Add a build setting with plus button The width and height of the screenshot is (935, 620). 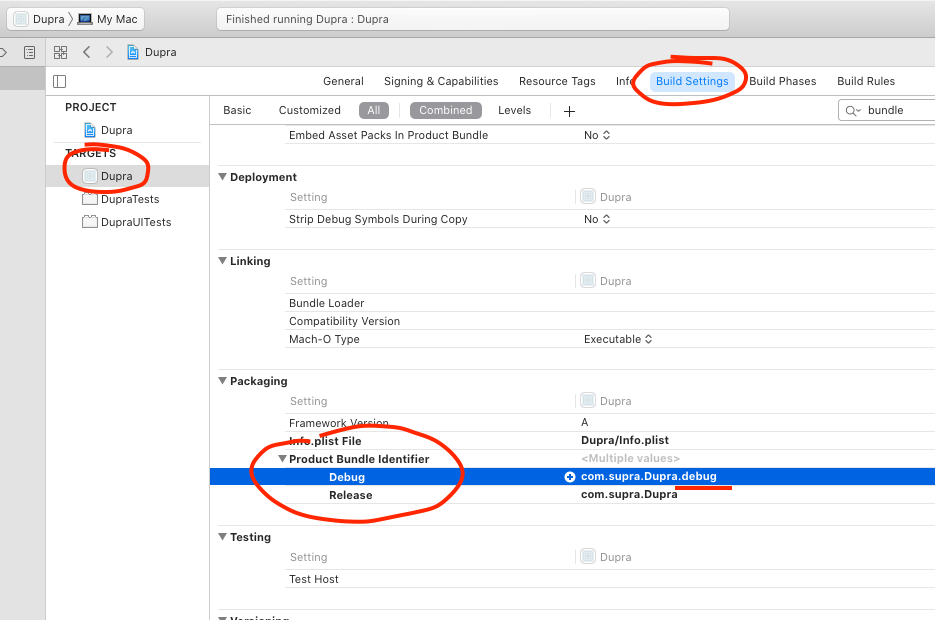coord(569,111)
